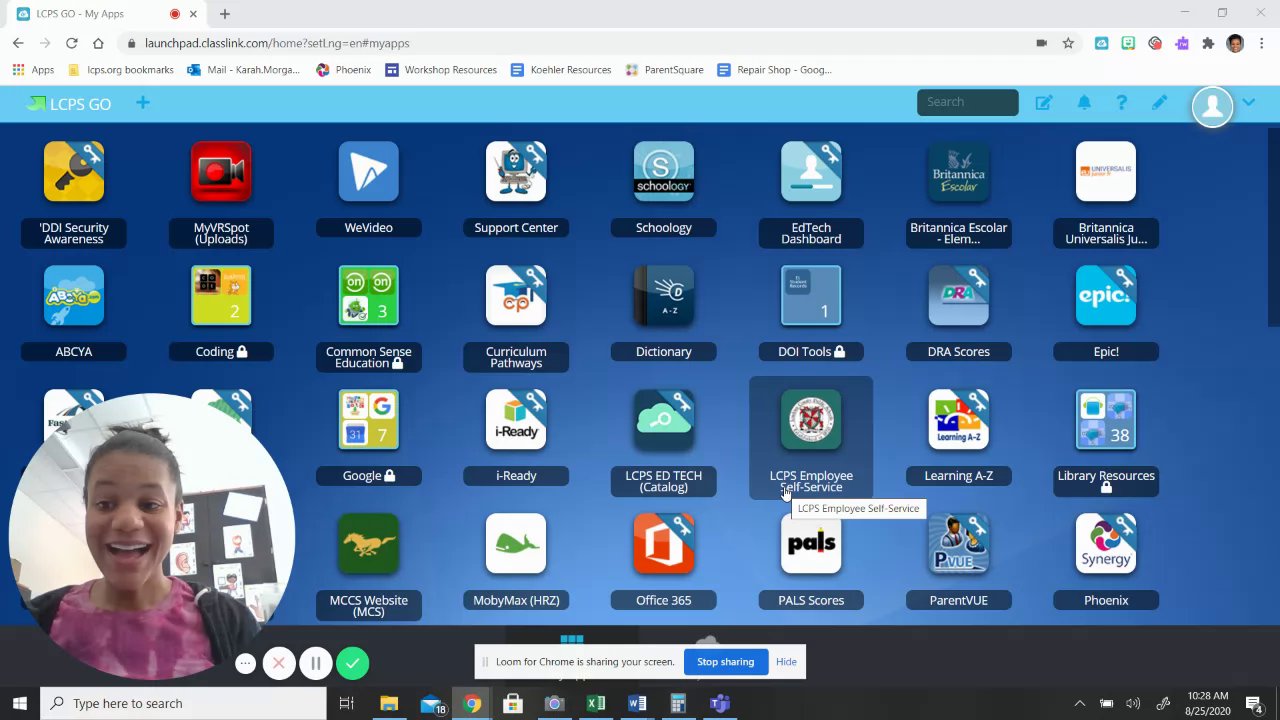Bookmark this page with the star
This screenshot has width=1280, height=720.
[1068, 43]
